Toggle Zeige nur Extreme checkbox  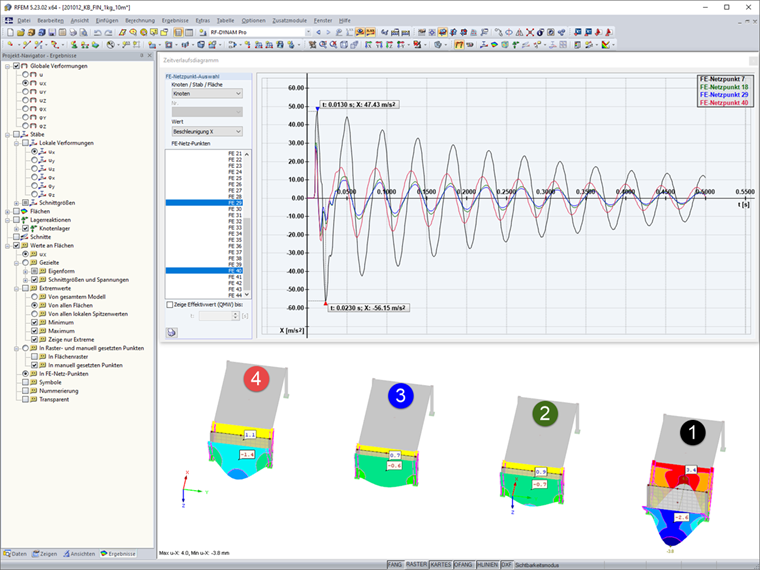coord(34,339)
